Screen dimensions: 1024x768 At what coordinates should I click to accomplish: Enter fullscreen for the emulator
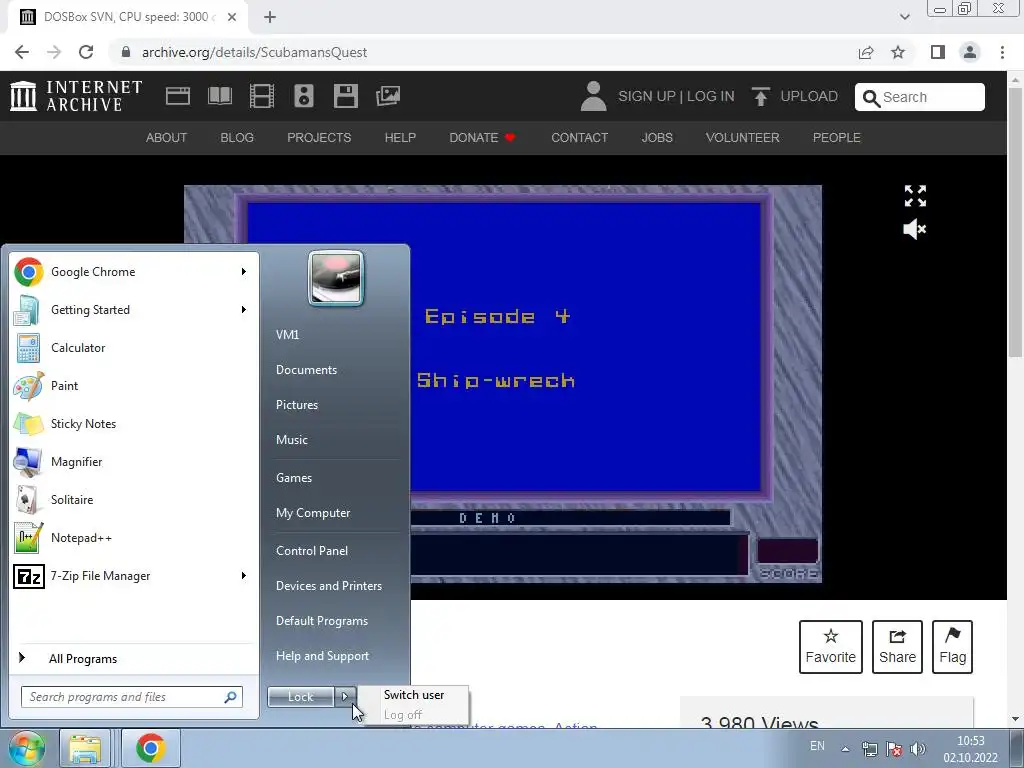pos(915,195)
